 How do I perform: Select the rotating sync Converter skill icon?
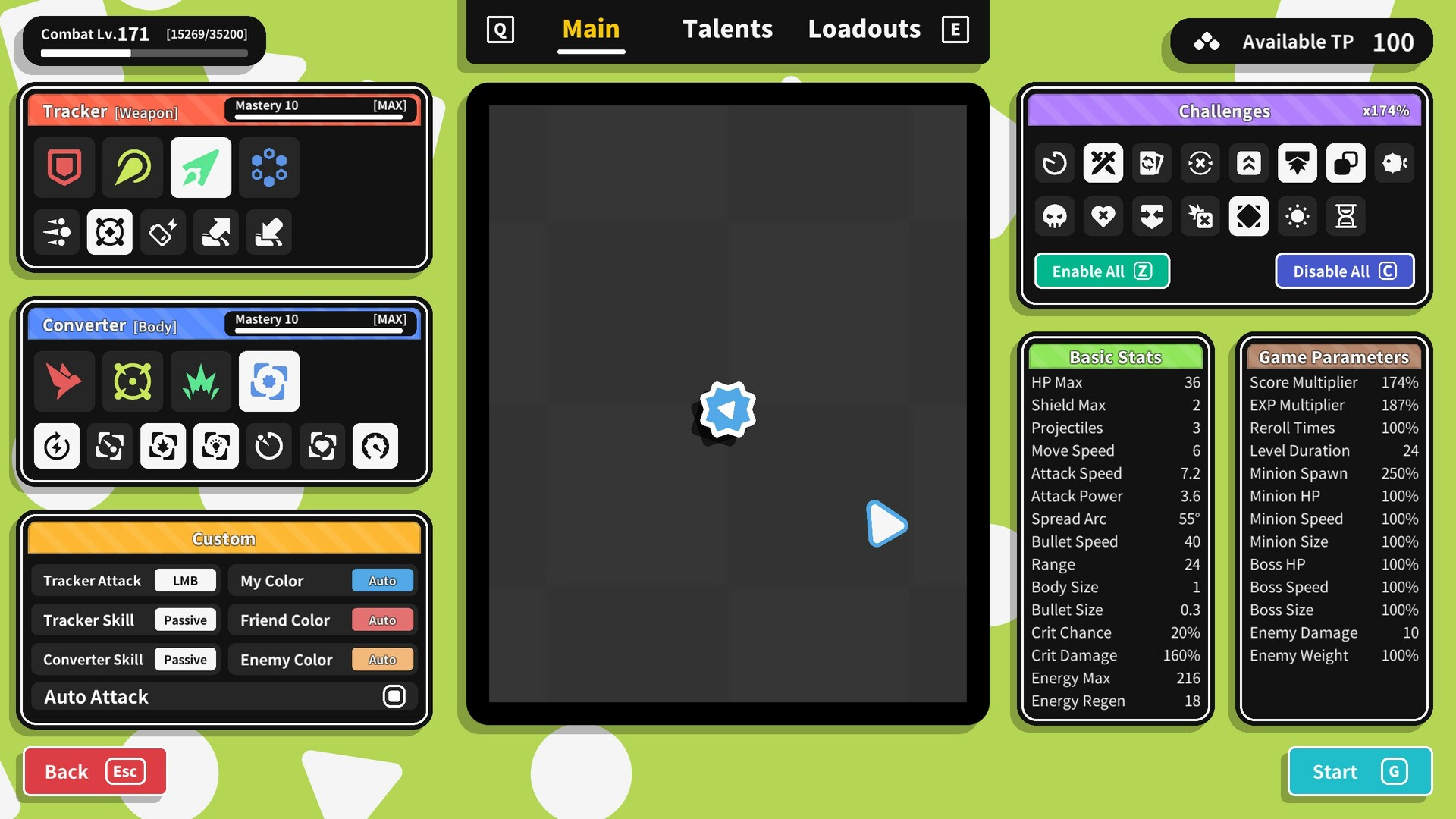[268, 445]
